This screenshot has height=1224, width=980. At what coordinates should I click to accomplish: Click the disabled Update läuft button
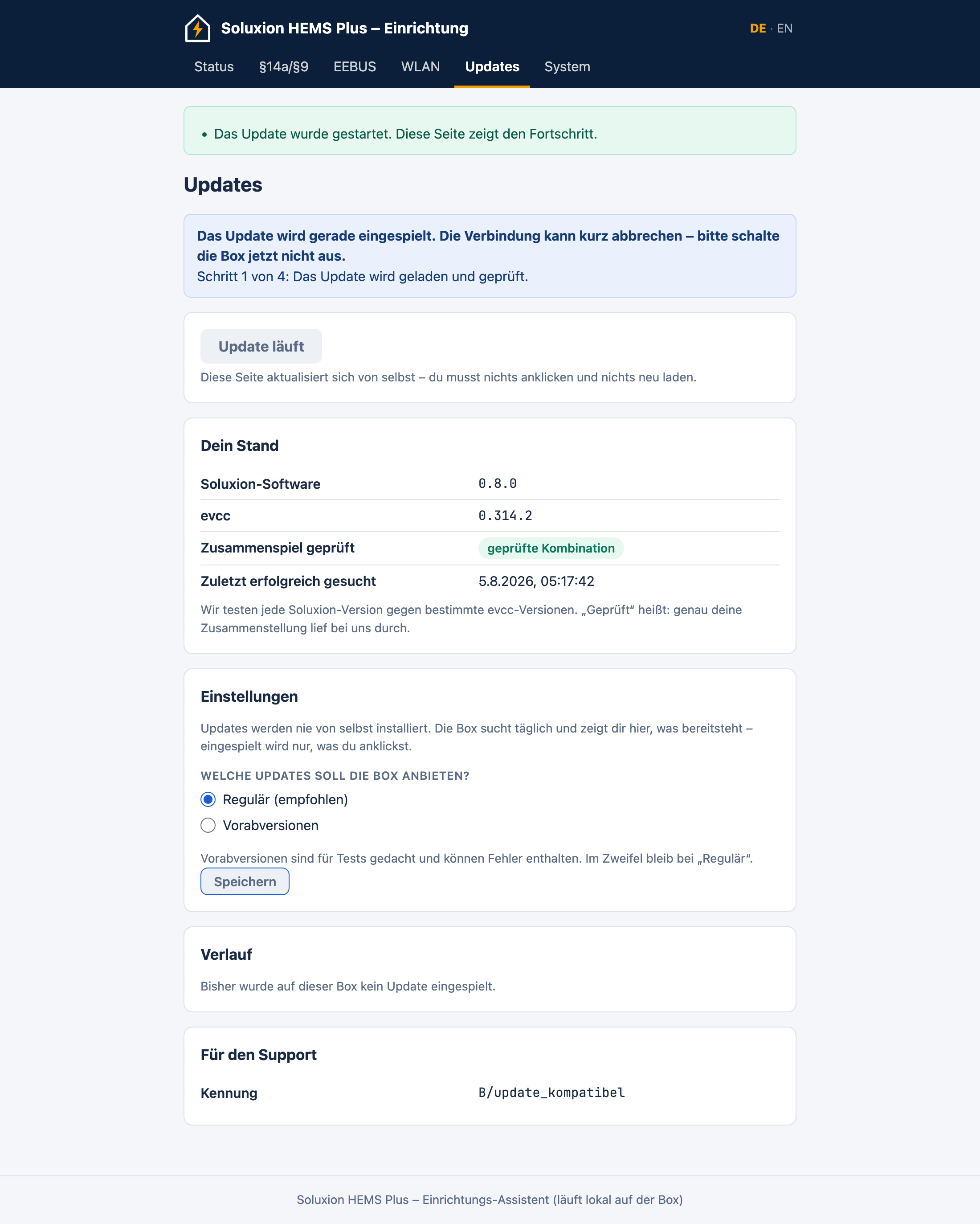coord(261,346)
